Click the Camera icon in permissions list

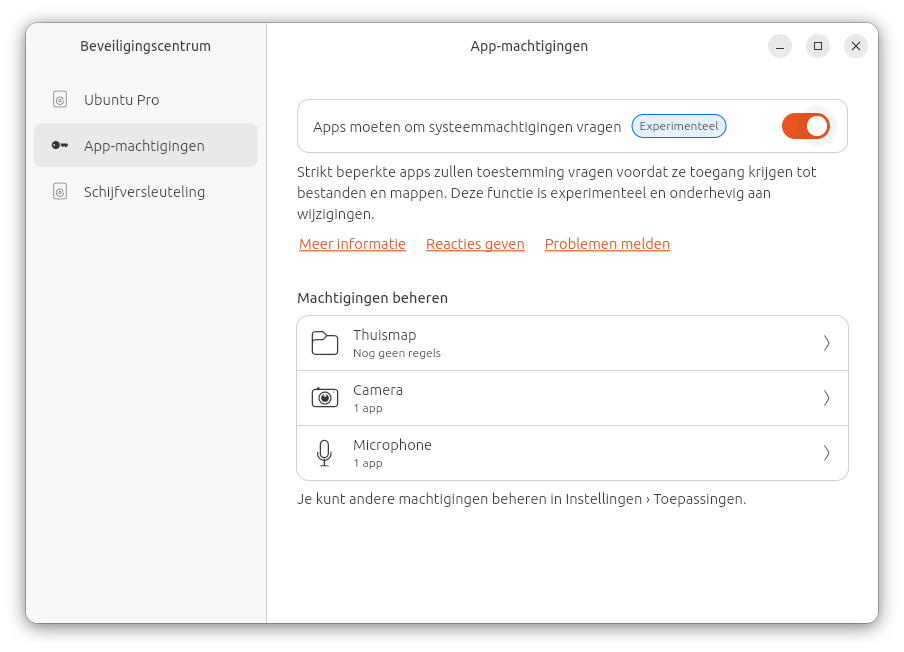325,398
